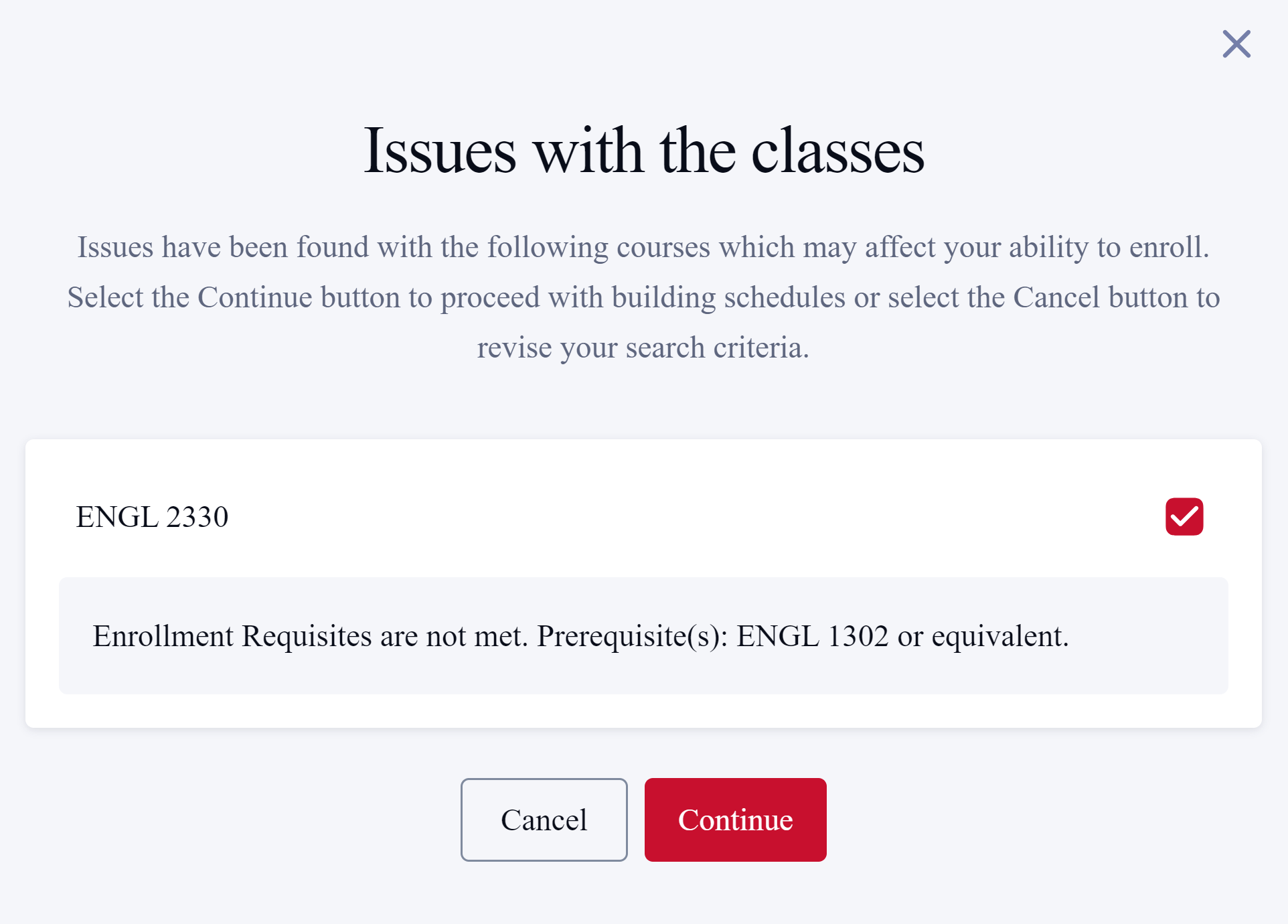
Task: Click the ENGL 1302 prerequisite notice
Action: (901, 635)
